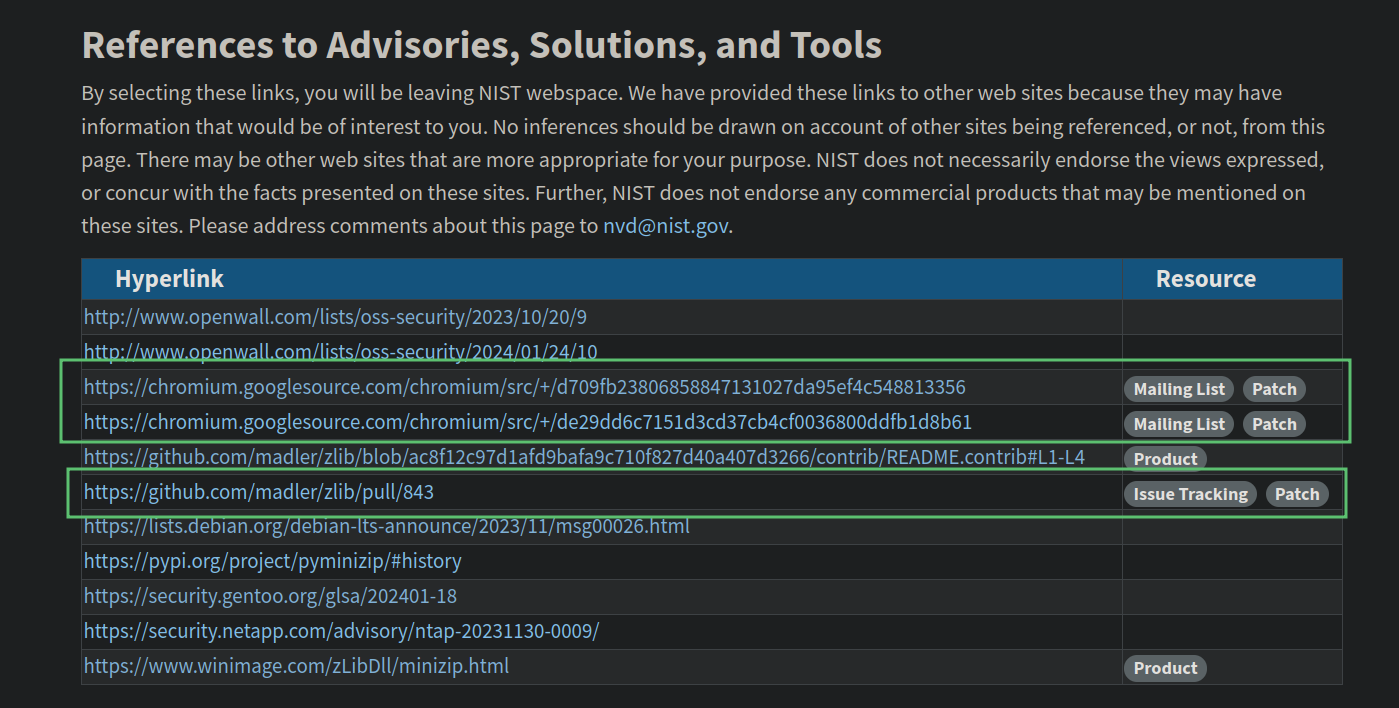The image size is (1399, 708).
Task: Click Mailing List badge in de29dd row
Action: [1179, 424]
